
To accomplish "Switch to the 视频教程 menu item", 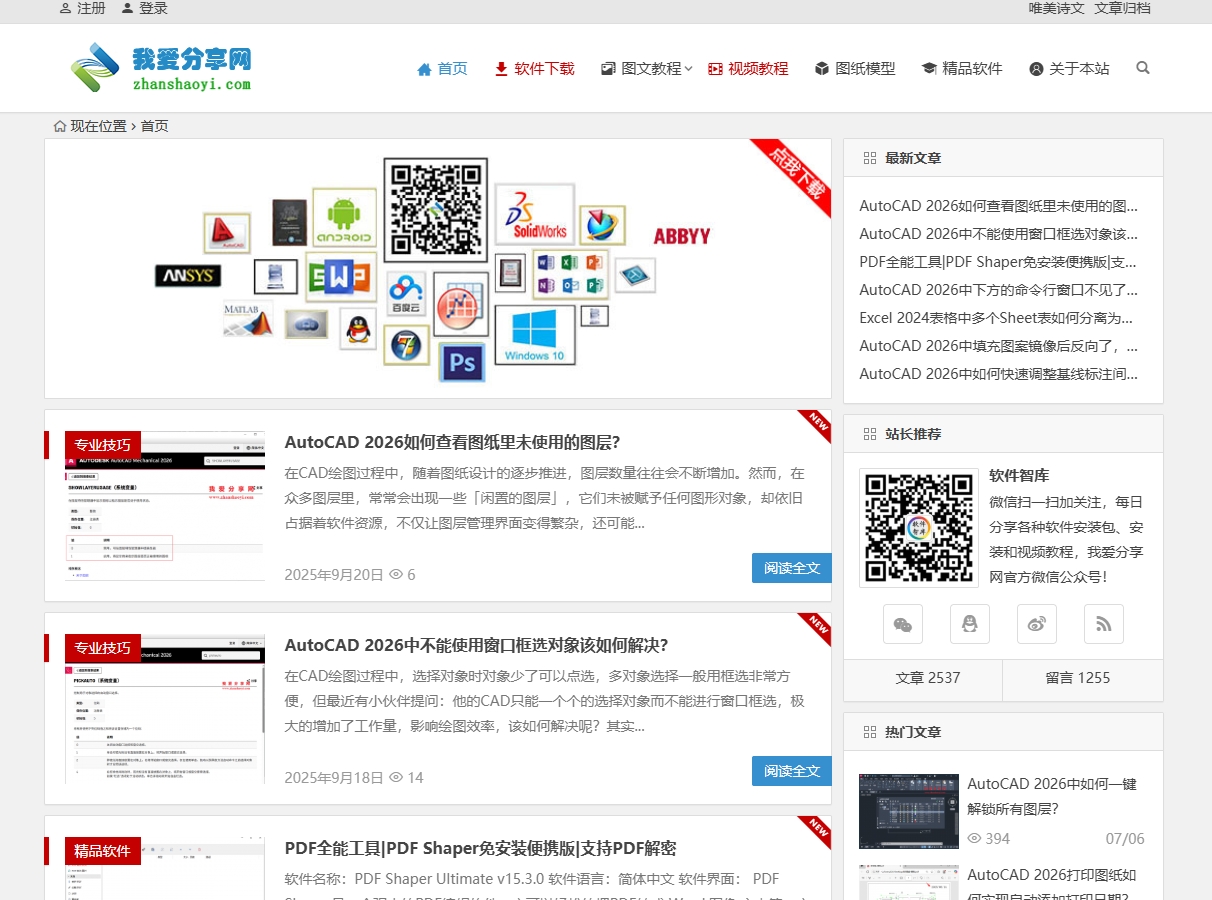I will tap(757, 68).
